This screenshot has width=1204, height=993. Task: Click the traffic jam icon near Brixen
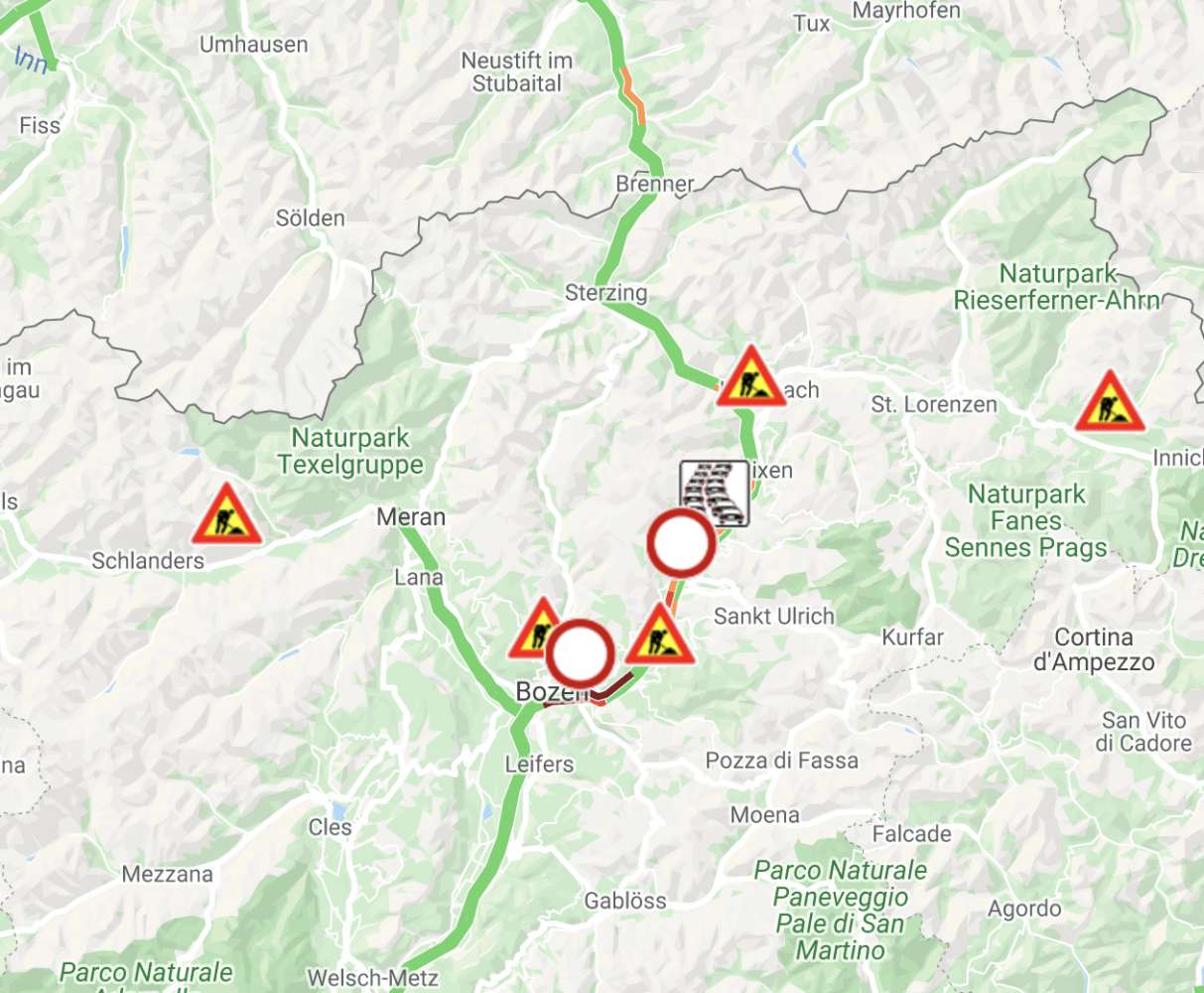[715, 493]
